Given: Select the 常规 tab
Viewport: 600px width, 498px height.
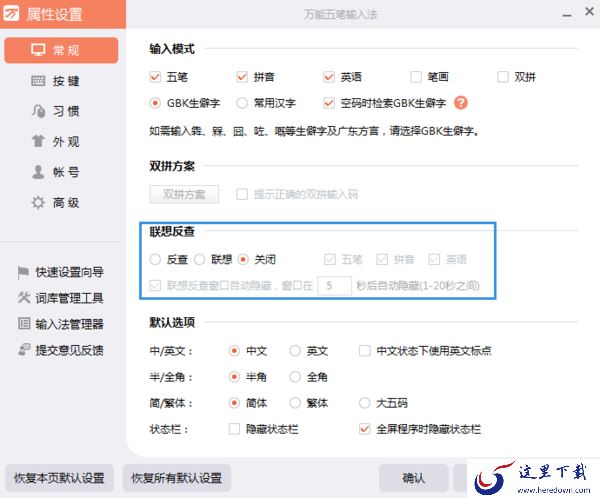Looking at the screenshot, I should tap(61, 50).
